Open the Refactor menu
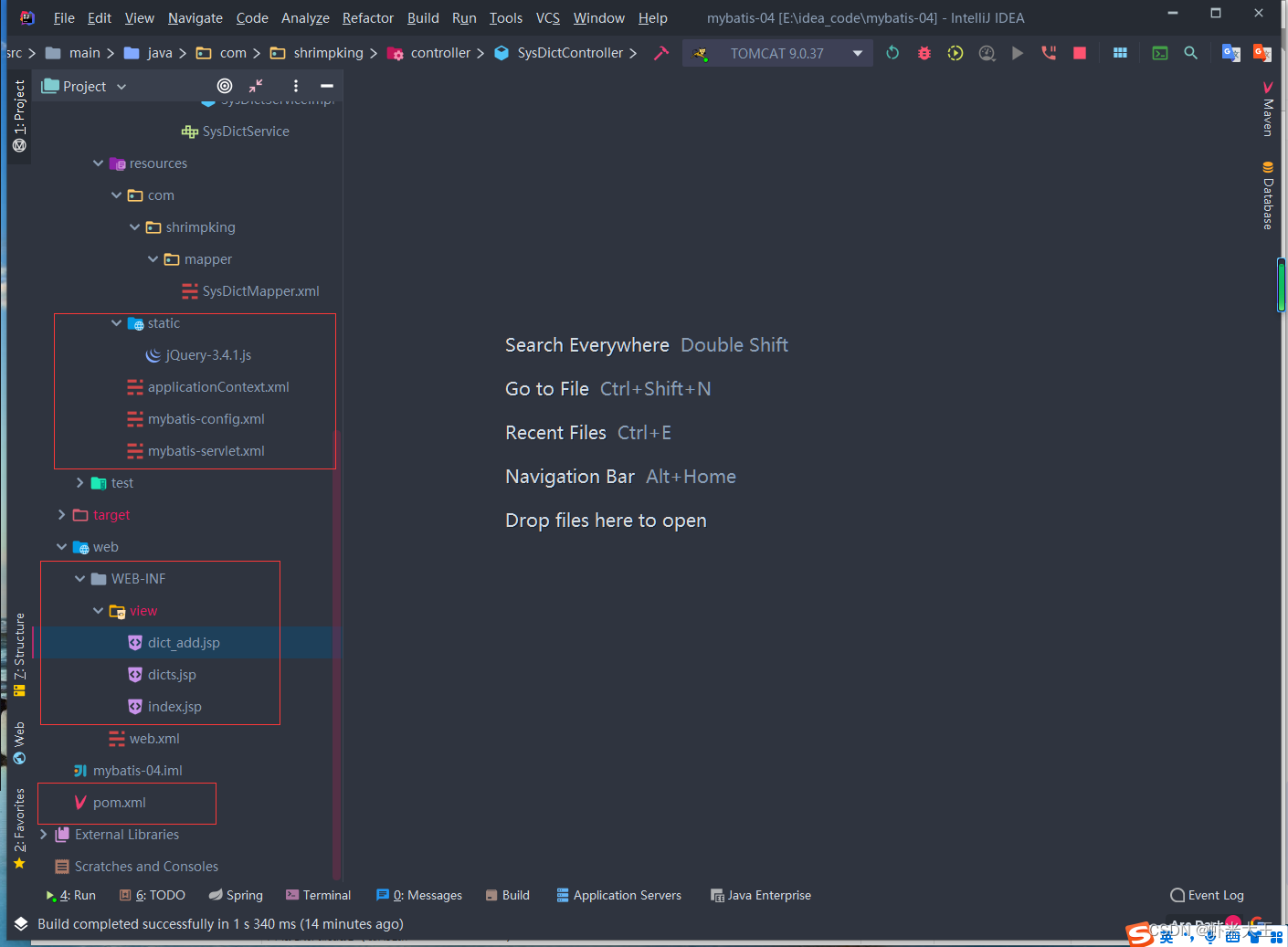Screen dimensions: 1288x947 367,17
